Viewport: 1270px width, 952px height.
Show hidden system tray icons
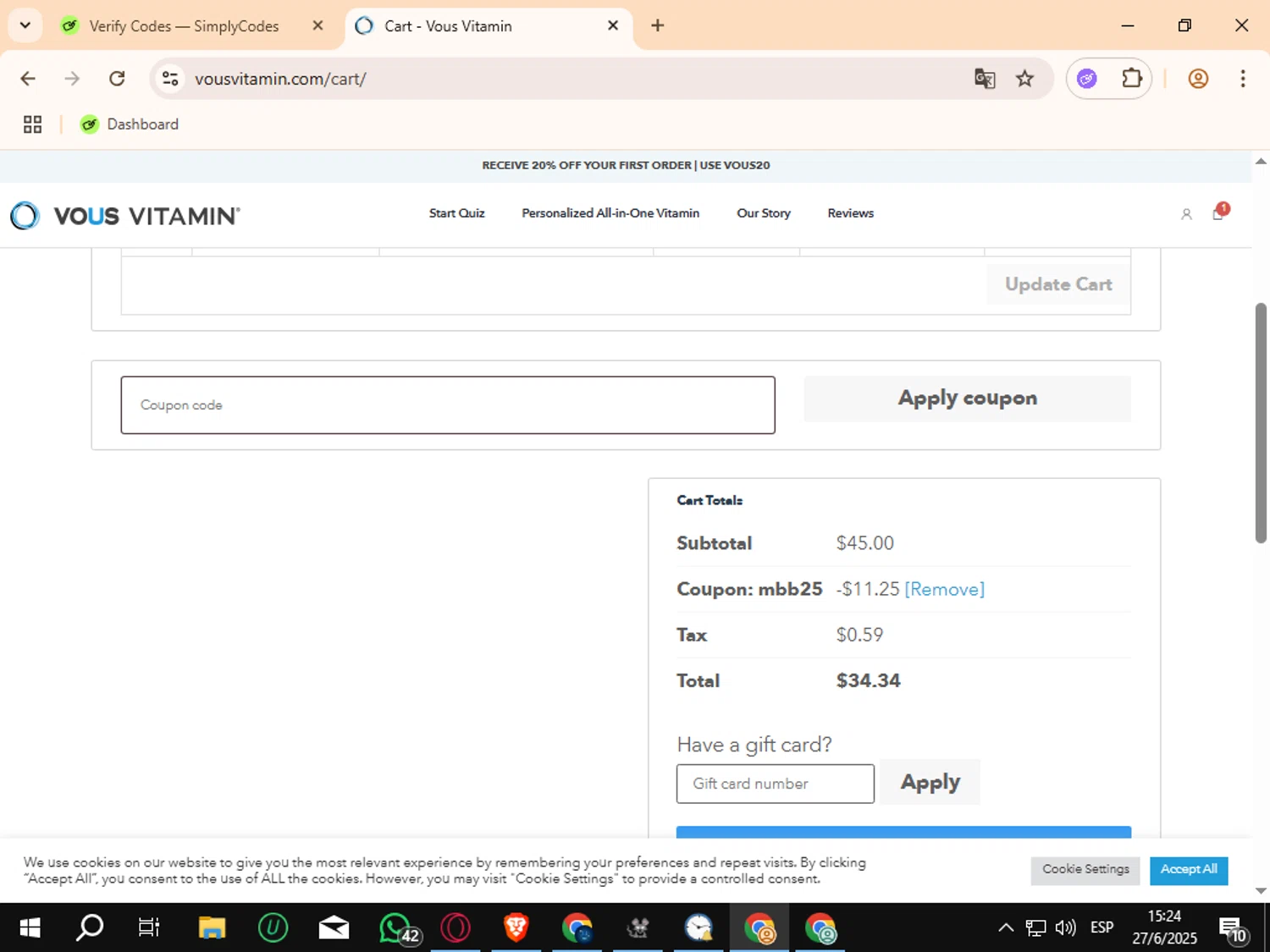pyautogui.click(x=1005, y=927)
